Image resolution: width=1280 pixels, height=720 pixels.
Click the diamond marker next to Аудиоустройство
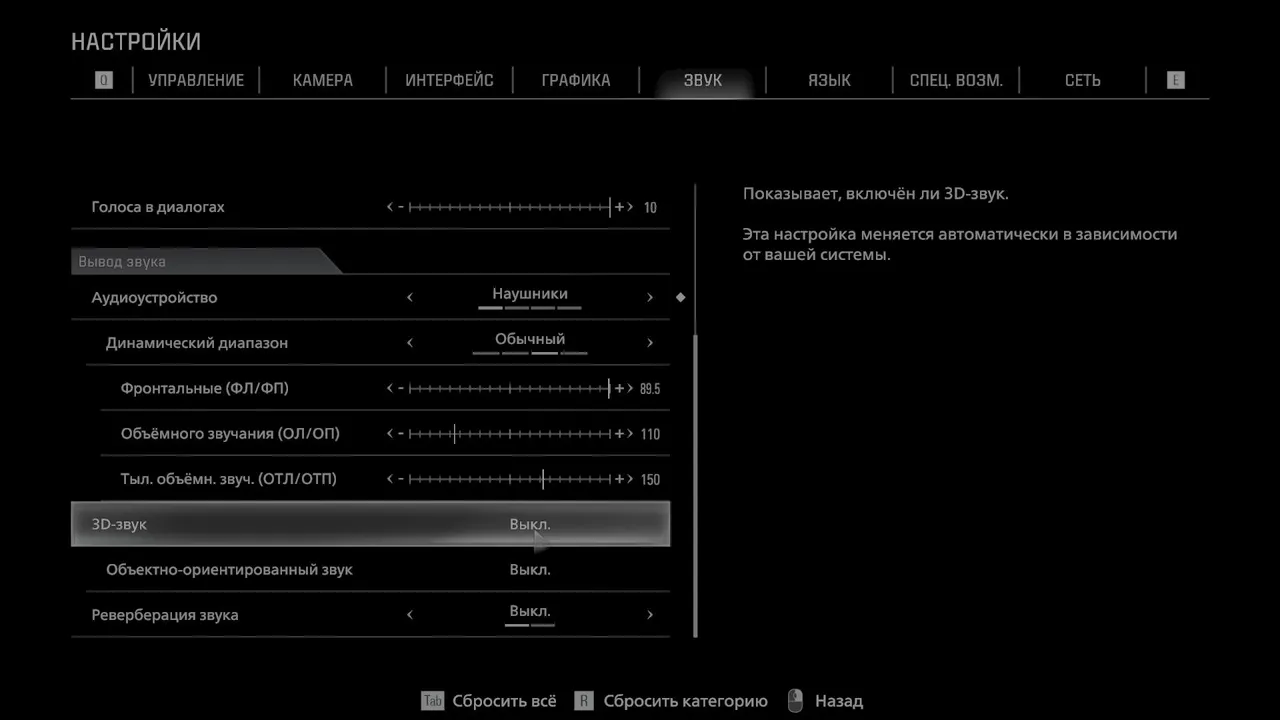tap(681, 297)
